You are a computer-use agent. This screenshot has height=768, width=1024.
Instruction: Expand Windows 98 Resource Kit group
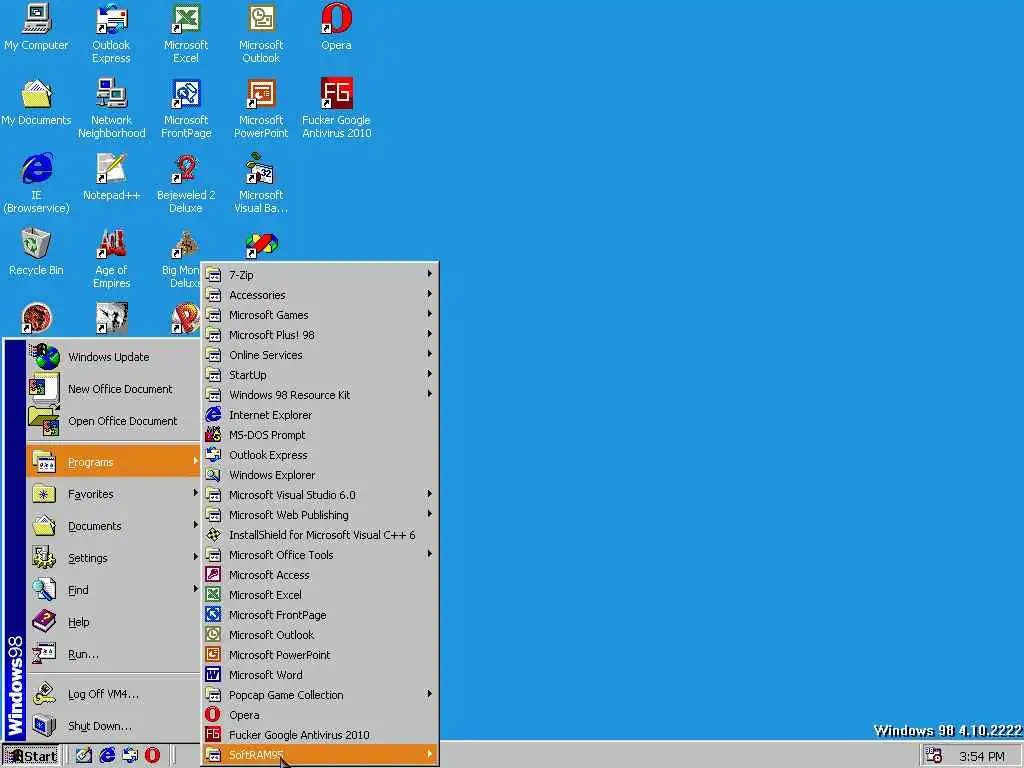coord(320,395)
